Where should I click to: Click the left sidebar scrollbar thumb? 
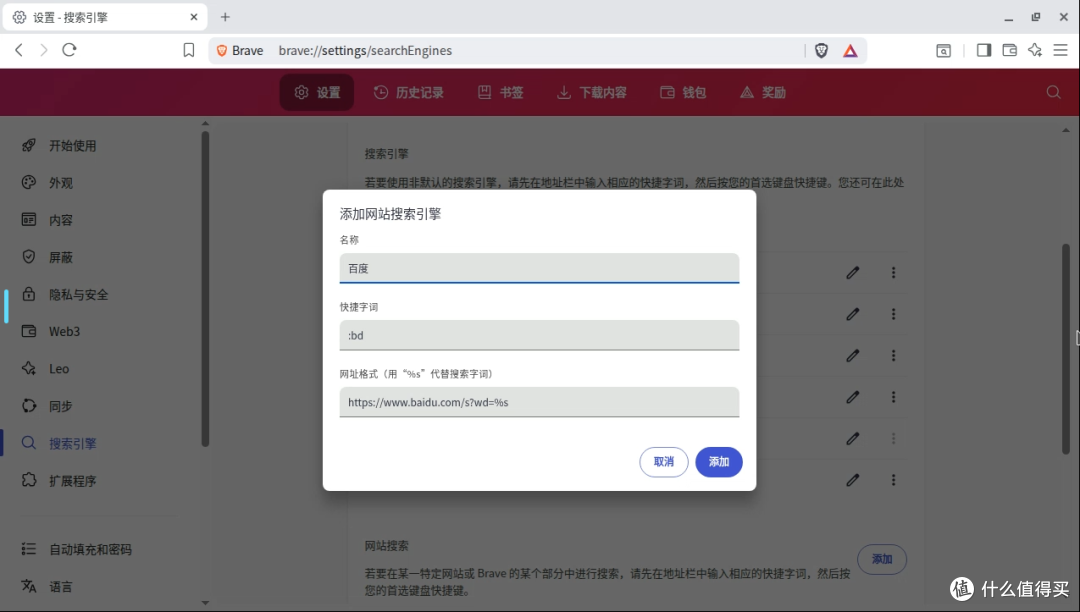[205, 289]
